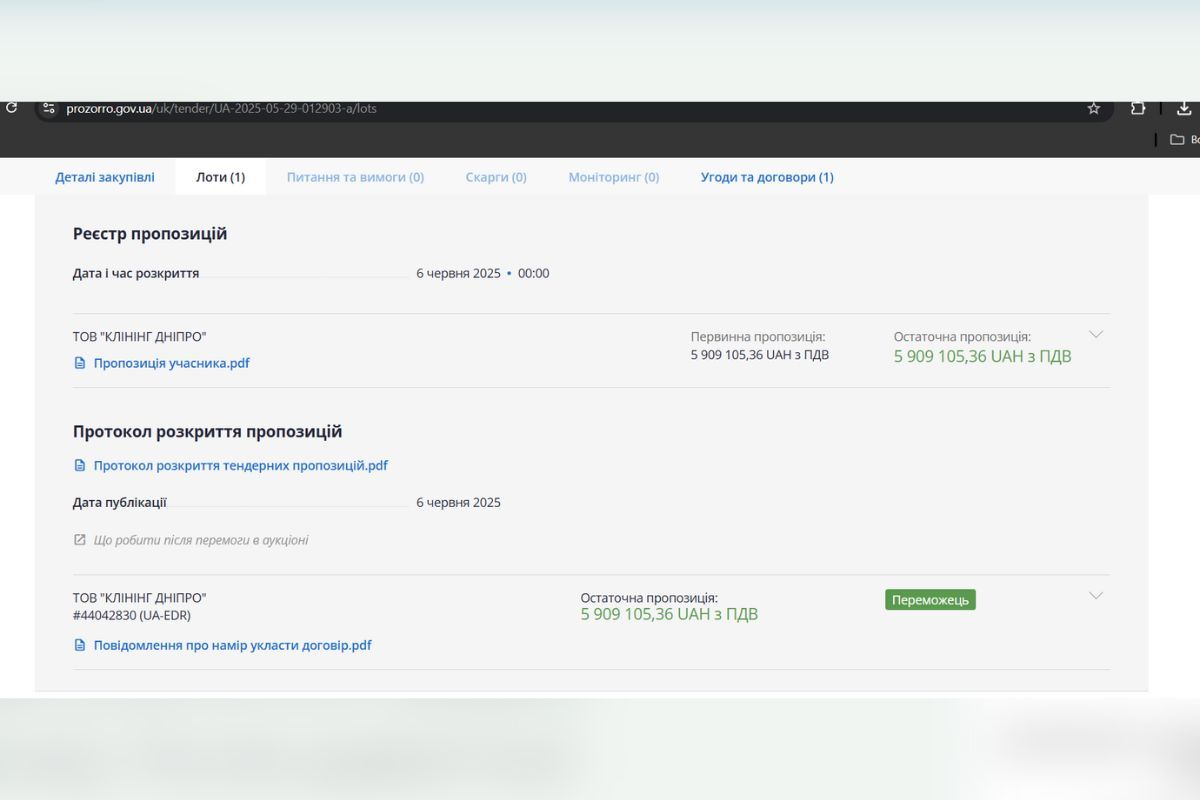This screenshot has height=800, width=1200.
Task: Open the Моніторинг (0) tab
Action: click(x=614, y=177)
